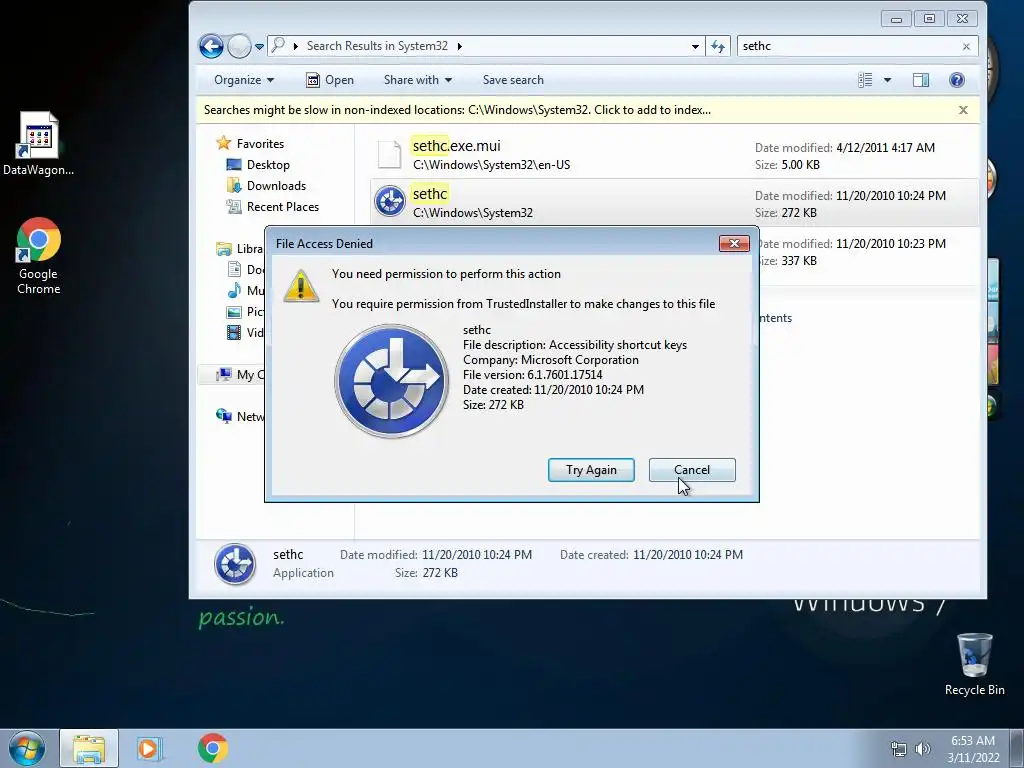Open the Windows Start menu

27,748
